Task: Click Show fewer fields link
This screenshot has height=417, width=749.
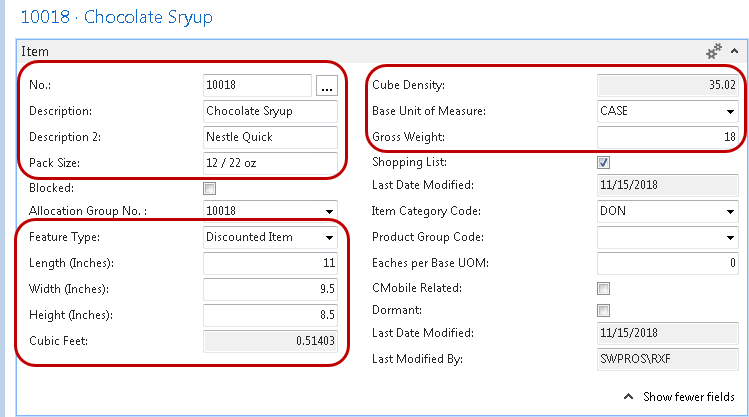Action: click(x=685, y=397)
